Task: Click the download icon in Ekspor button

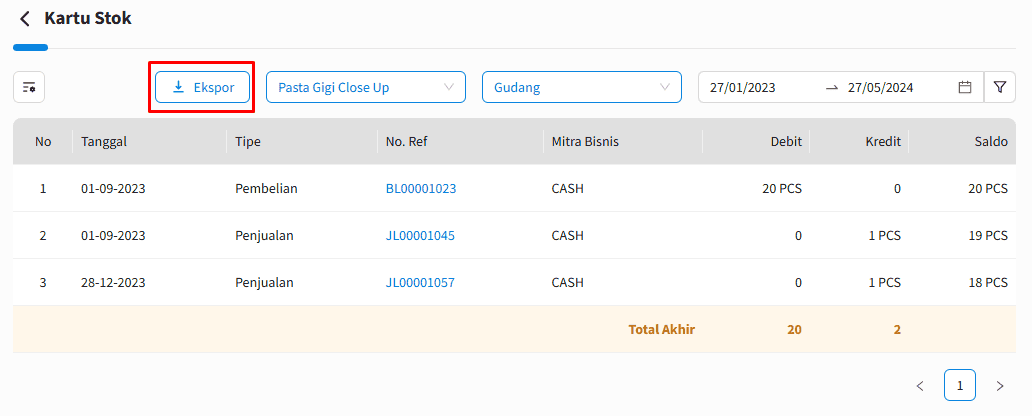Action: (x=178, y=87)
